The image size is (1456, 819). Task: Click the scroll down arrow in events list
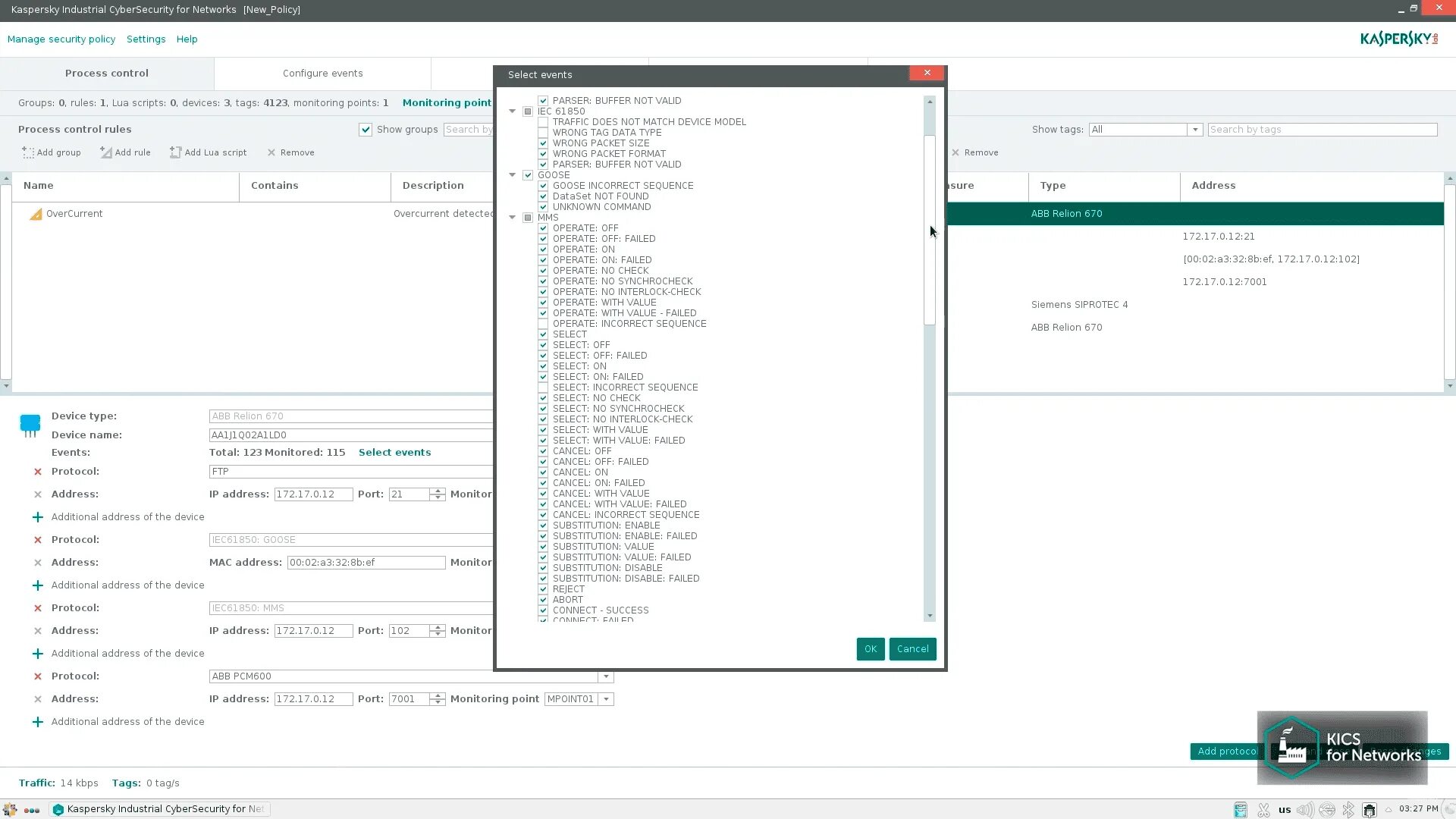point(930,616)
